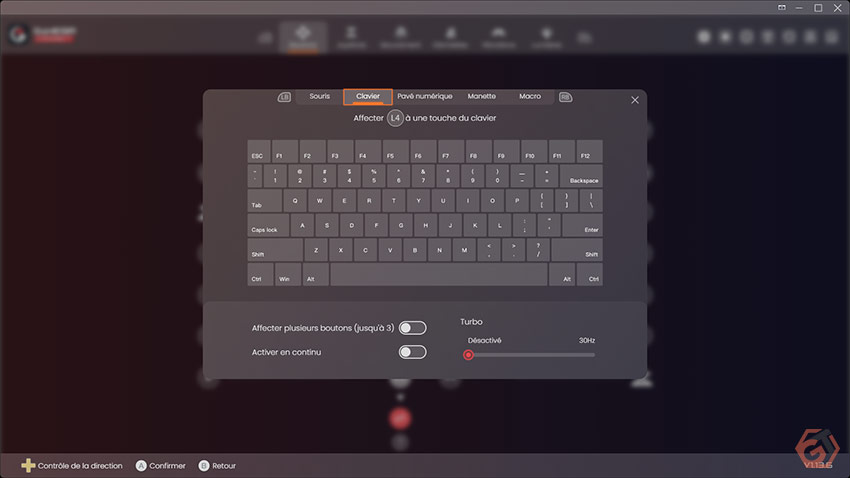This screenshot has width=850, height=478.
Task: Click the red circular button below the dialog
Action: click(400, 418)
